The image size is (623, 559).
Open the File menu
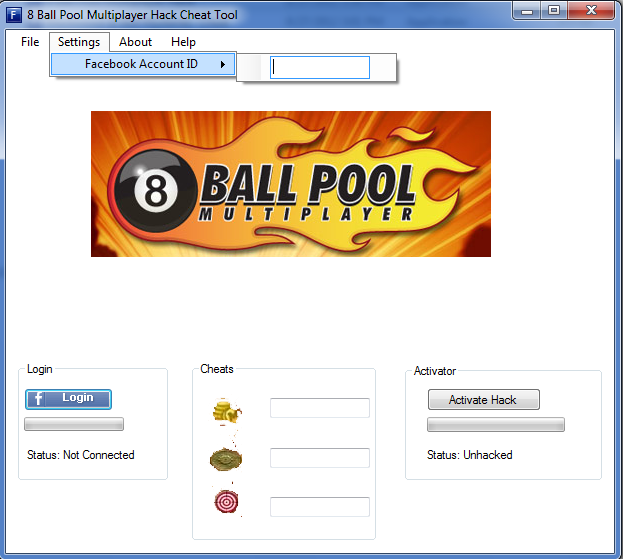point(30,42)
